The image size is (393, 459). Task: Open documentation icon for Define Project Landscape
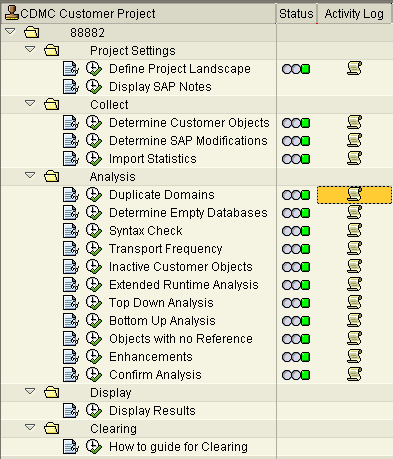[71, 69]
